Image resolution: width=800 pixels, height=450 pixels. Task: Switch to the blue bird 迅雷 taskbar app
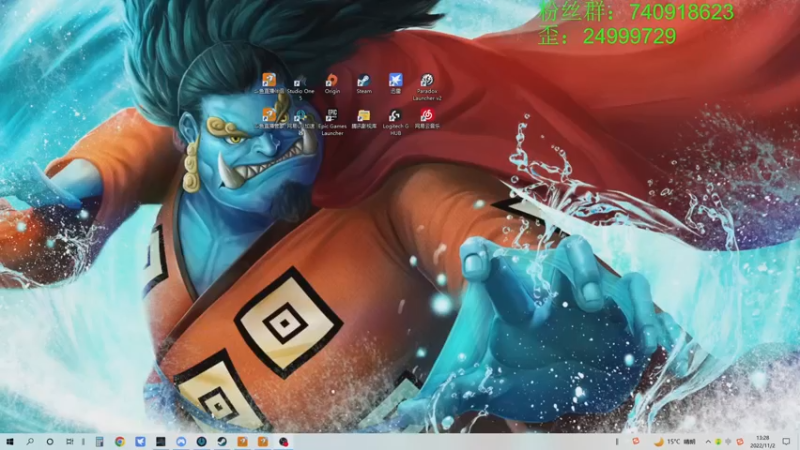click(140, 441)
